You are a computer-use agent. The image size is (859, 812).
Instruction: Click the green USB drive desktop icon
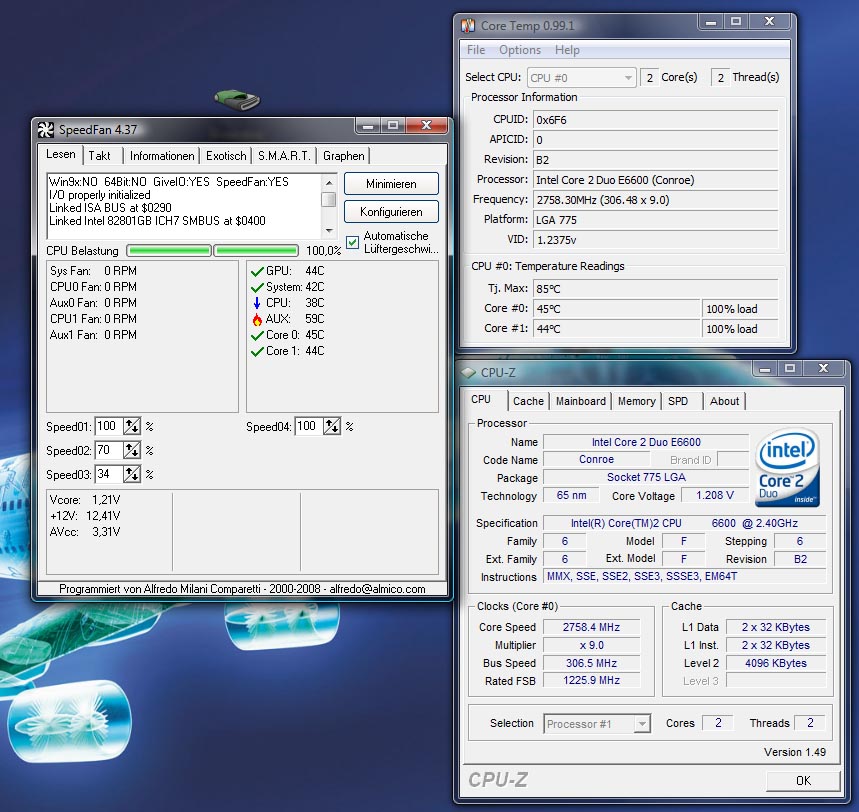237,99
